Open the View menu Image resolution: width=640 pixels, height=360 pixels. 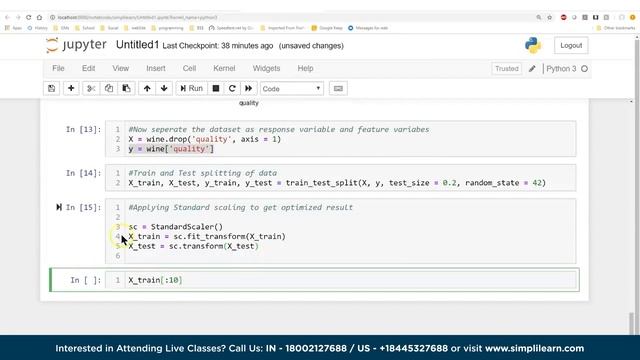(120, 68)
